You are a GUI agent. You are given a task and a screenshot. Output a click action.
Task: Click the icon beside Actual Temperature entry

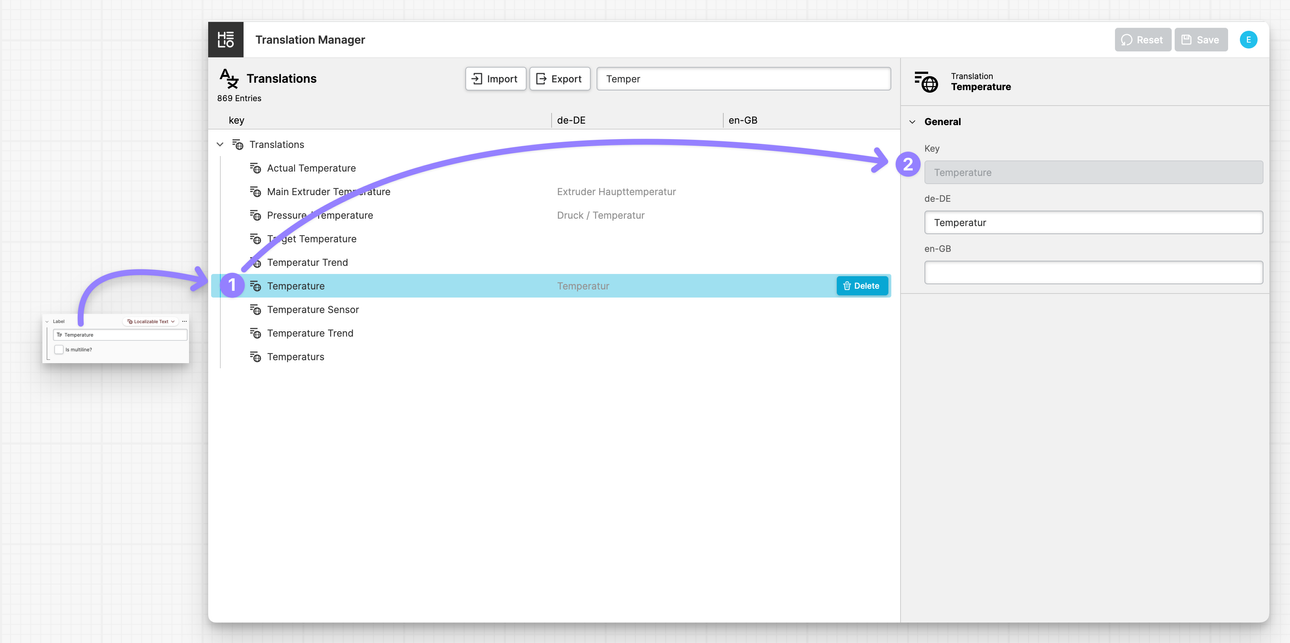point(255,168)
